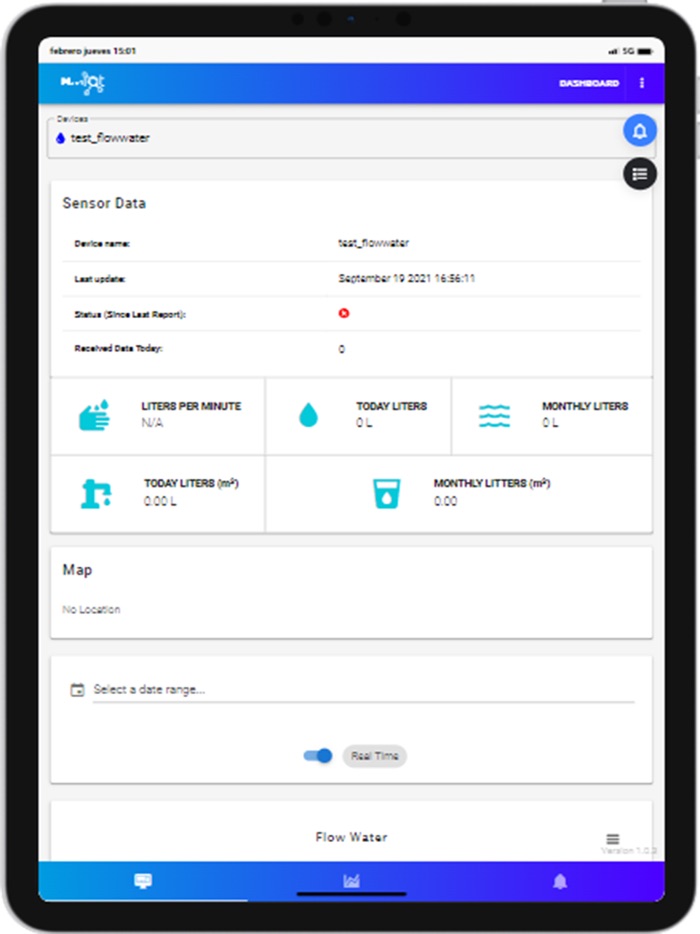The width and height of the screenshot is (700, 934).
Task: Click the Status (Since Last Report) label
Action: pos(130,314)
